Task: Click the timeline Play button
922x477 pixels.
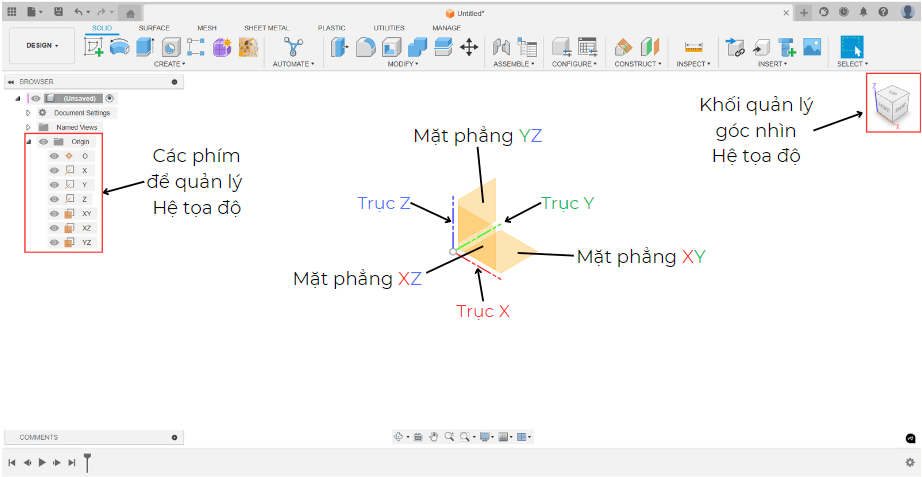Action: click(x=42, y=462)
